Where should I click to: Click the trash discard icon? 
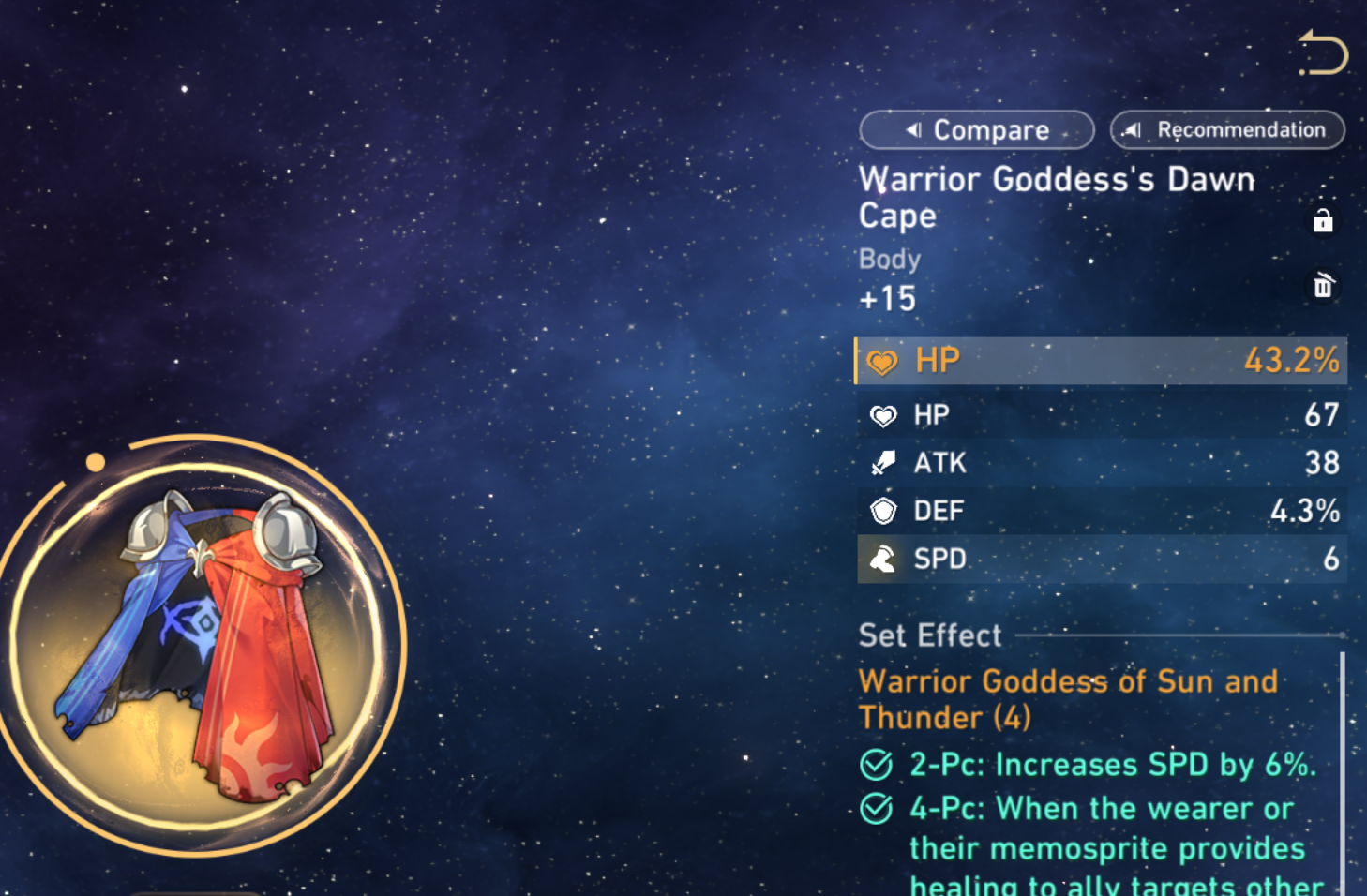[1323, 285]
